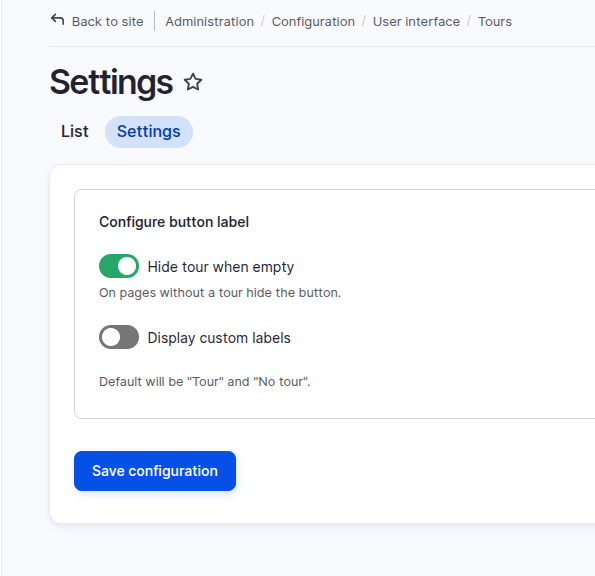Click the 'Hide tour when empty' label text
Screen dimensions: 595x576
coord(220,267)
